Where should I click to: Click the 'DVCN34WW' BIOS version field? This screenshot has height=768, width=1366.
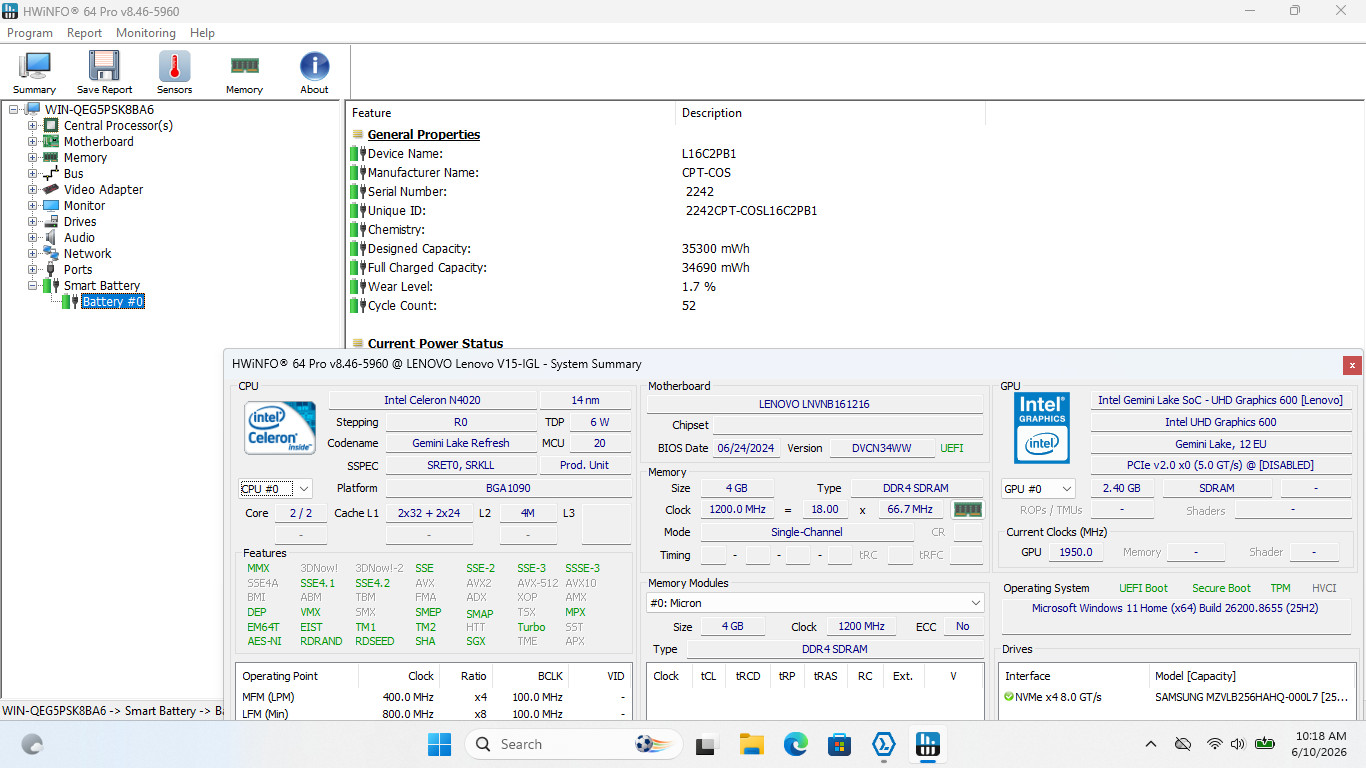click(x=881, y=448)
